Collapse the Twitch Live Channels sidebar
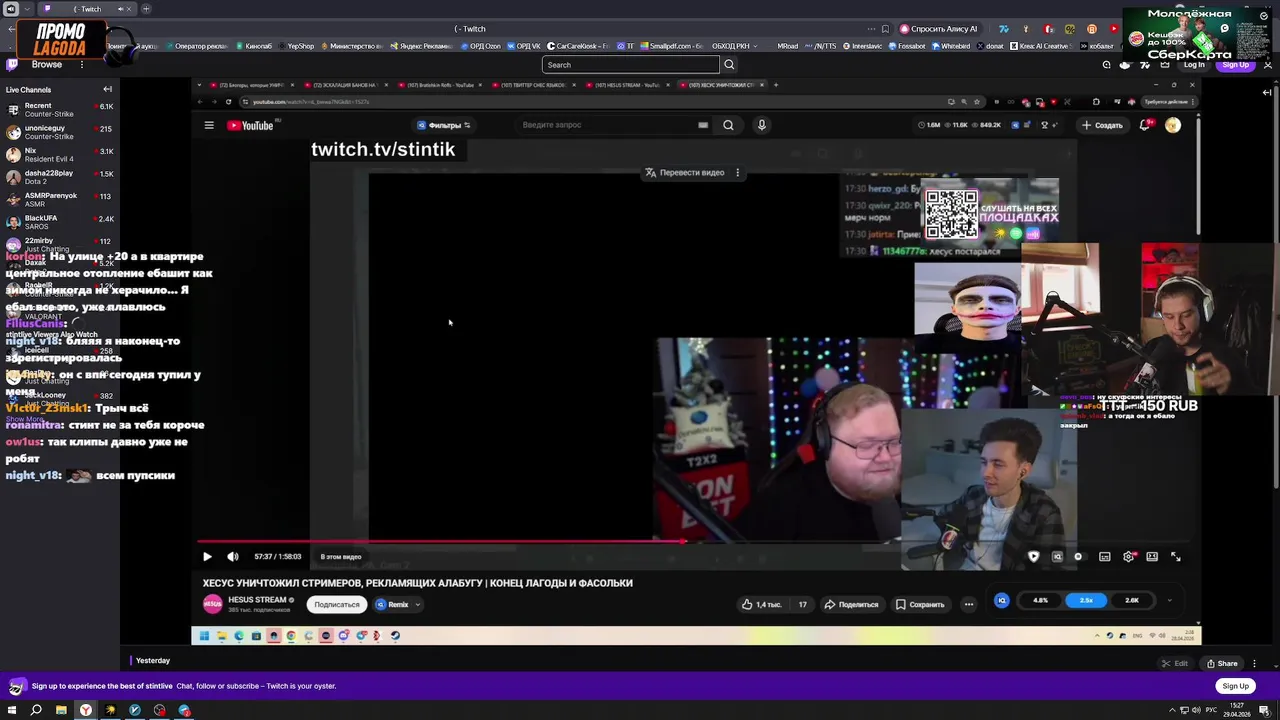The image size is (1280, 720). pyautogui.click(x=107, y=90)
